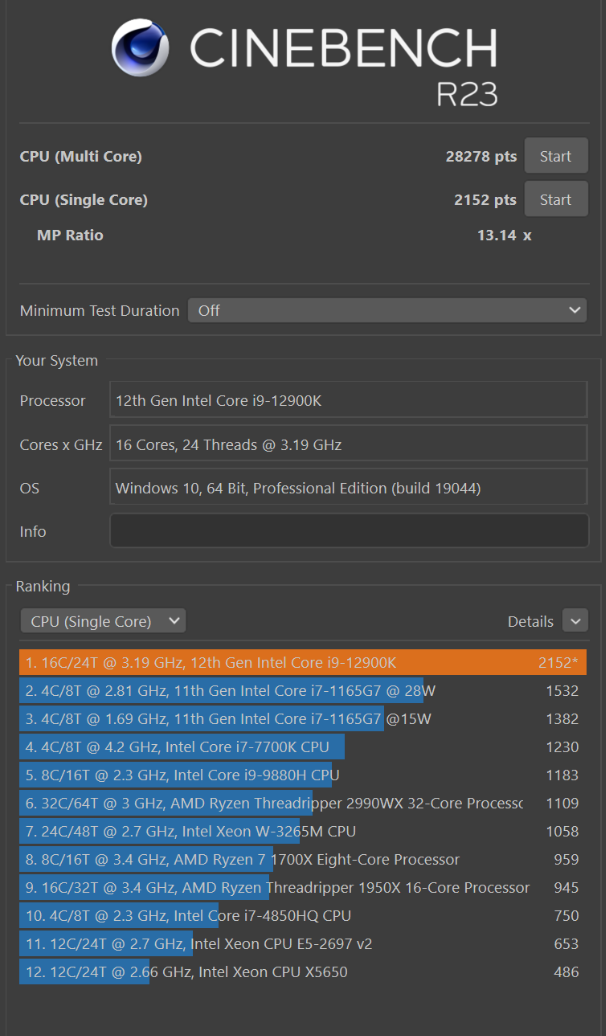Viewport: 606px width, 1036px height.
Task: Select the ranking row i7-1165G7 @ 28W
Action: pyautogui.click(x=303, y=690)
